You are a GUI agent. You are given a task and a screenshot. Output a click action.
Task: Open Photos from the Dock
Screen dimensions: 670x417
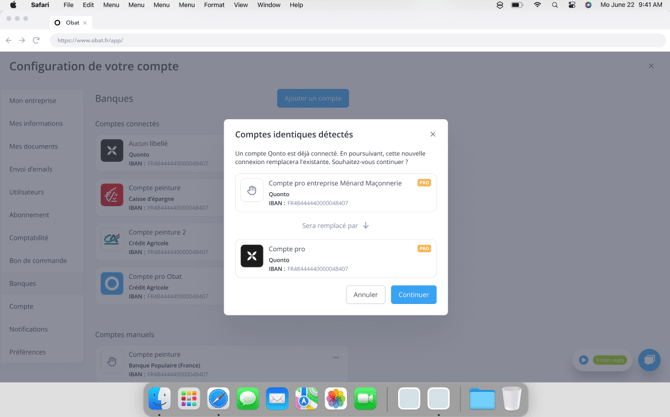click(336, 399)
